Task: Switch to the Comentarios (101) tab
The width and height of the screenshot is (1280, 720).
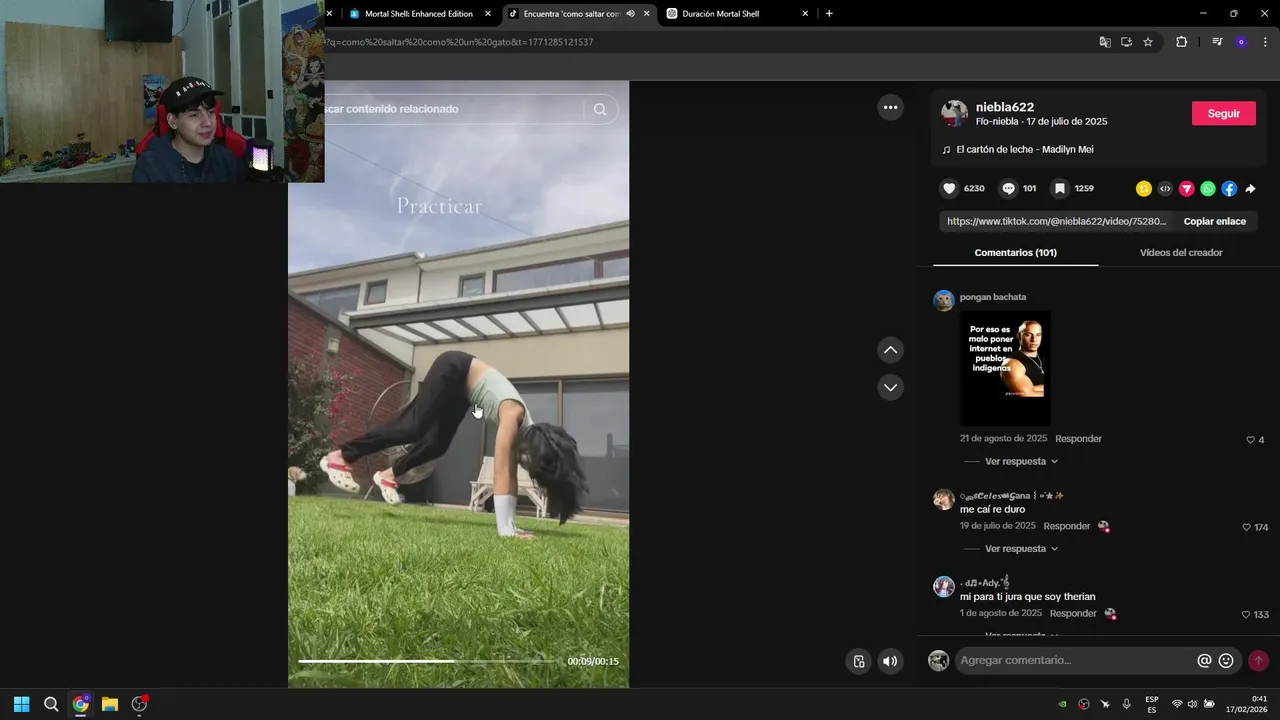Action: 1015,253
